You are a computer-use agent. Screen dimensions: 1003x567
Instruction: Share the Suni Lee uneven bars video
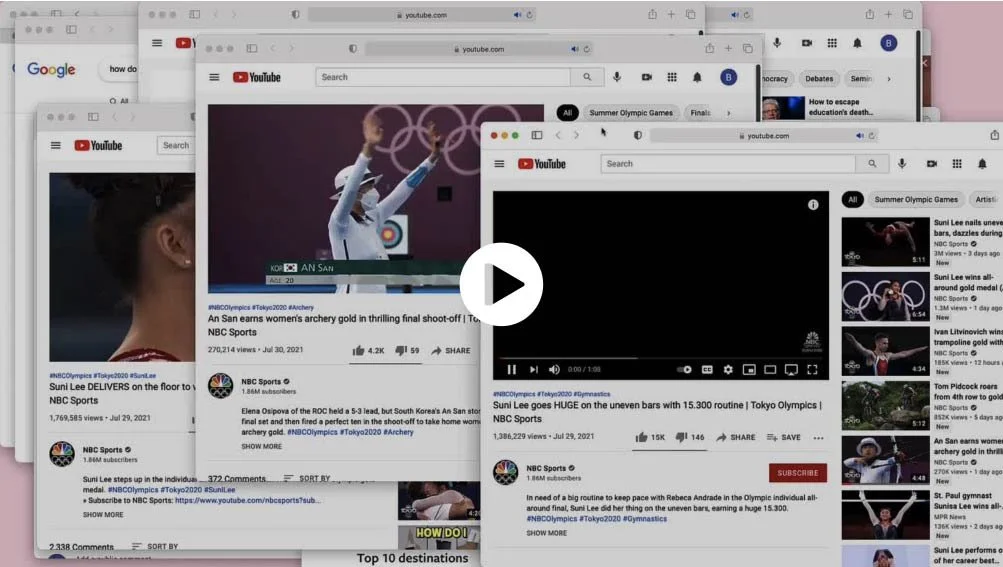[736, 437]
